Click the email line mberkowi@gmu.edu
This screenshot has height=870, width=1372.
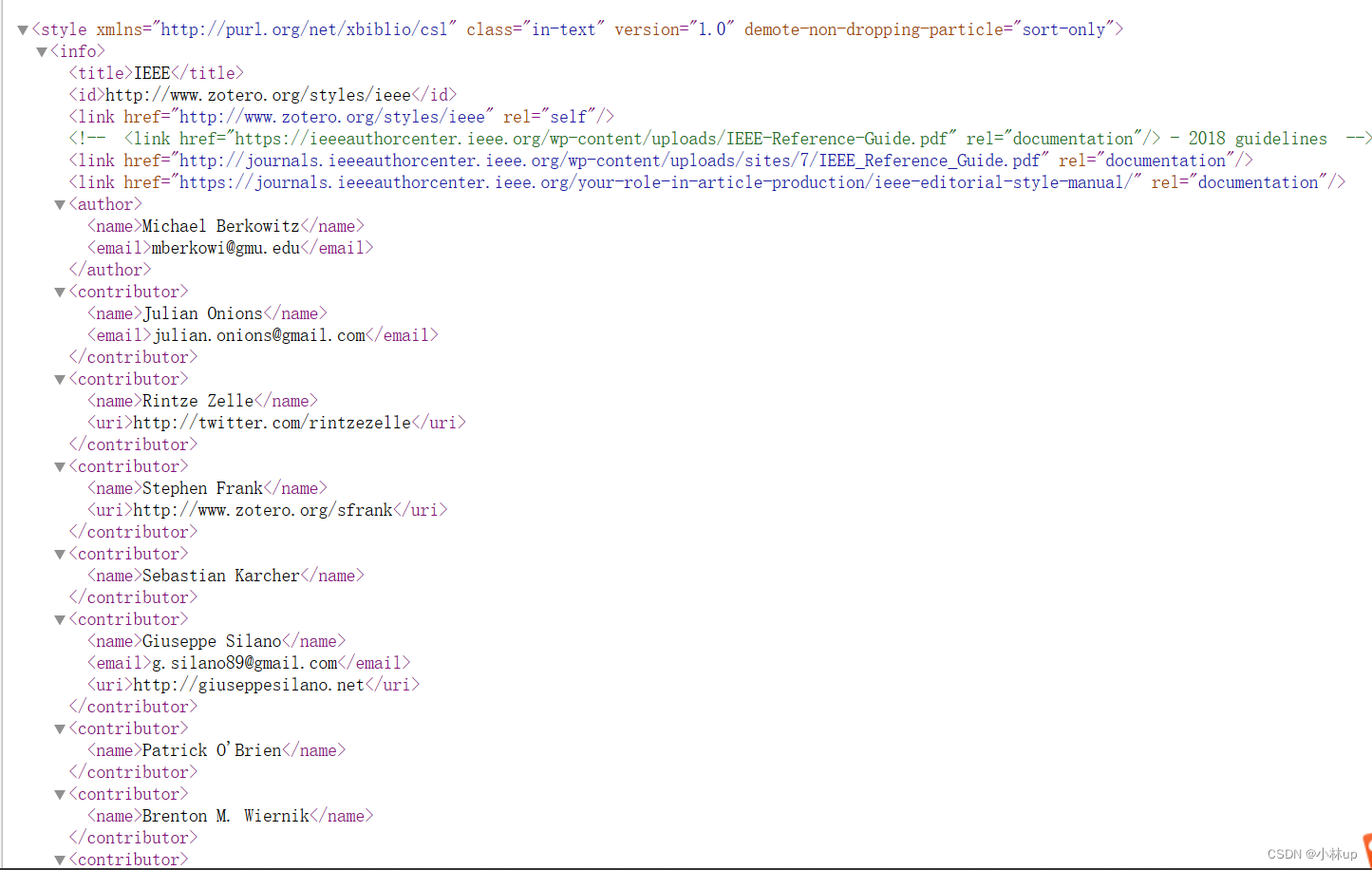(x=231, y=248)
